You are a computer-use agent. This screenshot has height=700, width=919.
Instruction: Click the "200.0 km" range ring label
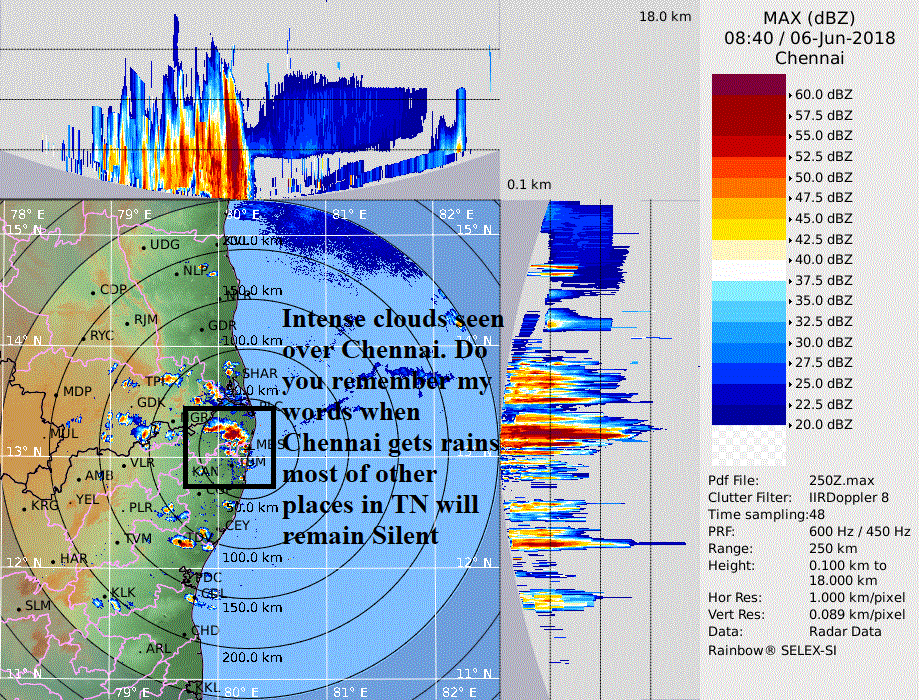[x=252, y=658]
